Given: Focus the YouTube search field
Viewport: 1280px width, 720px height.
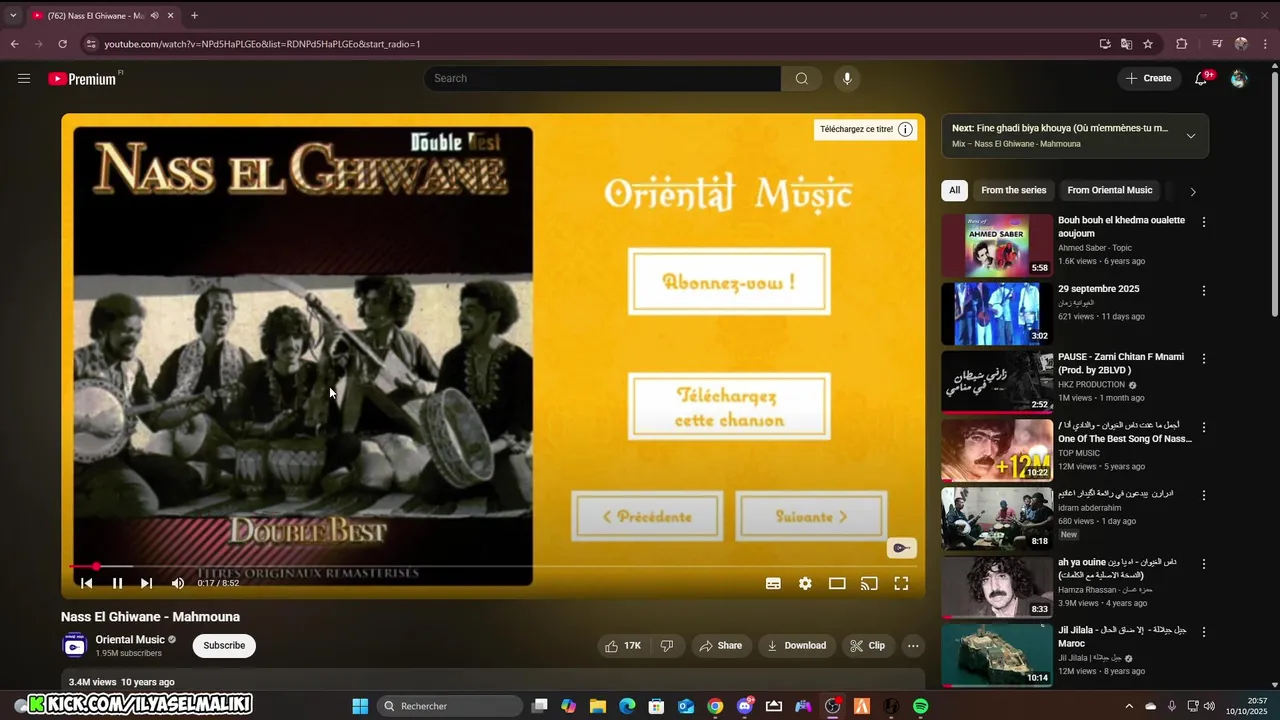Looking at the screenshot, I should [x=602, y=78].
